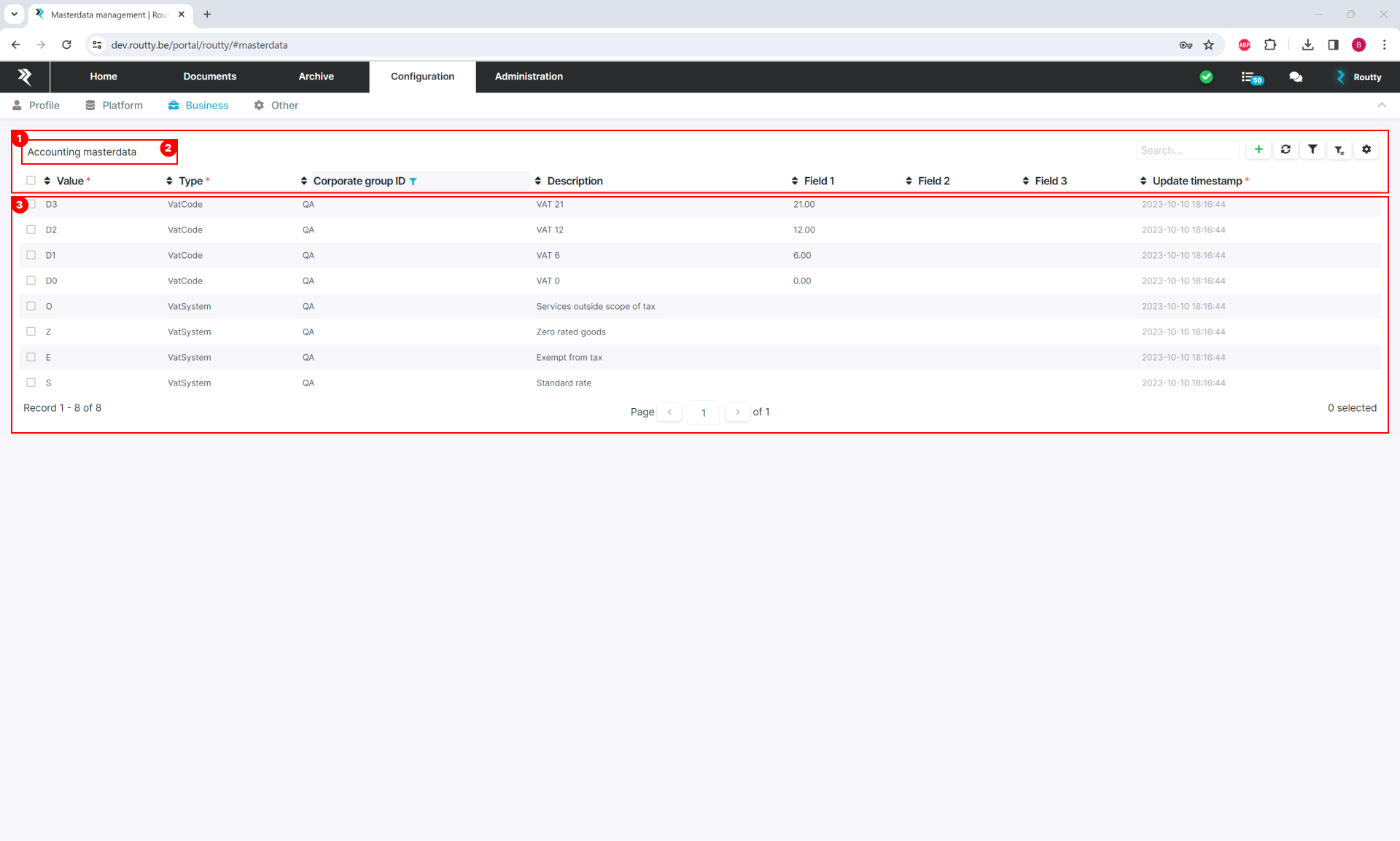Click the next page navigation button
This screenshot has height=841, width=1400.
737,411
